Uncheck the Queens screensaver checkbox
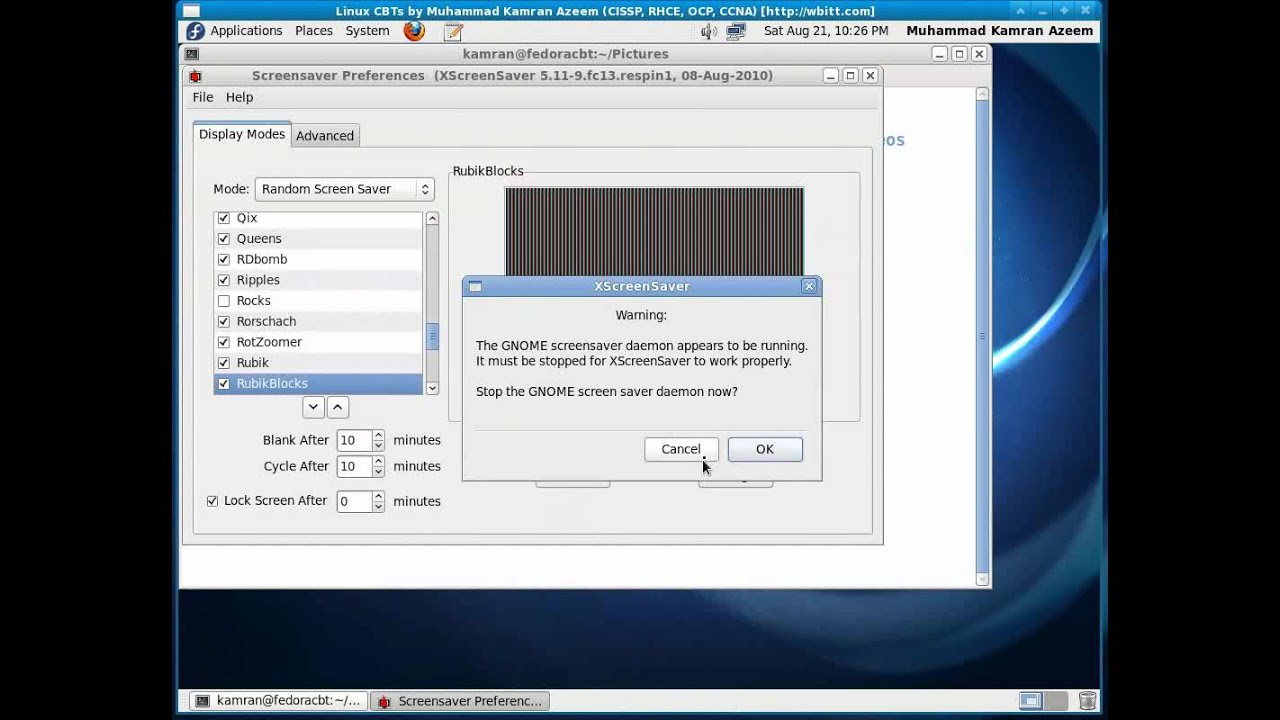Image resolution: width=1280 pixels, height=720 pixels. 224,239
